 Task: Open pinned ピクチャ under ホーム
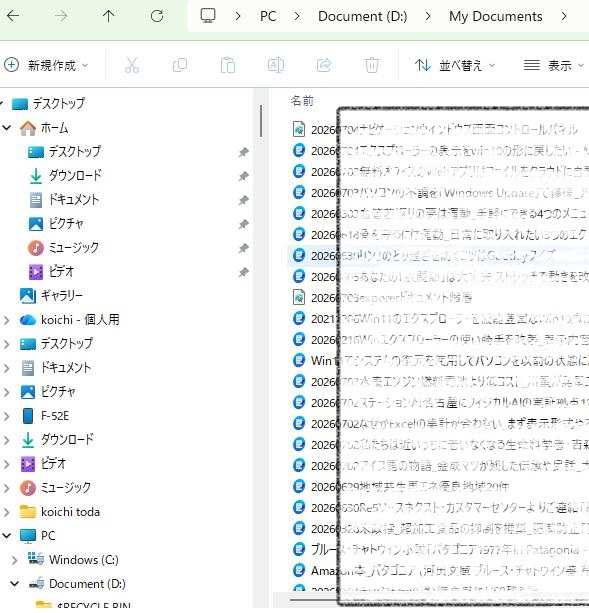[56, 224]
